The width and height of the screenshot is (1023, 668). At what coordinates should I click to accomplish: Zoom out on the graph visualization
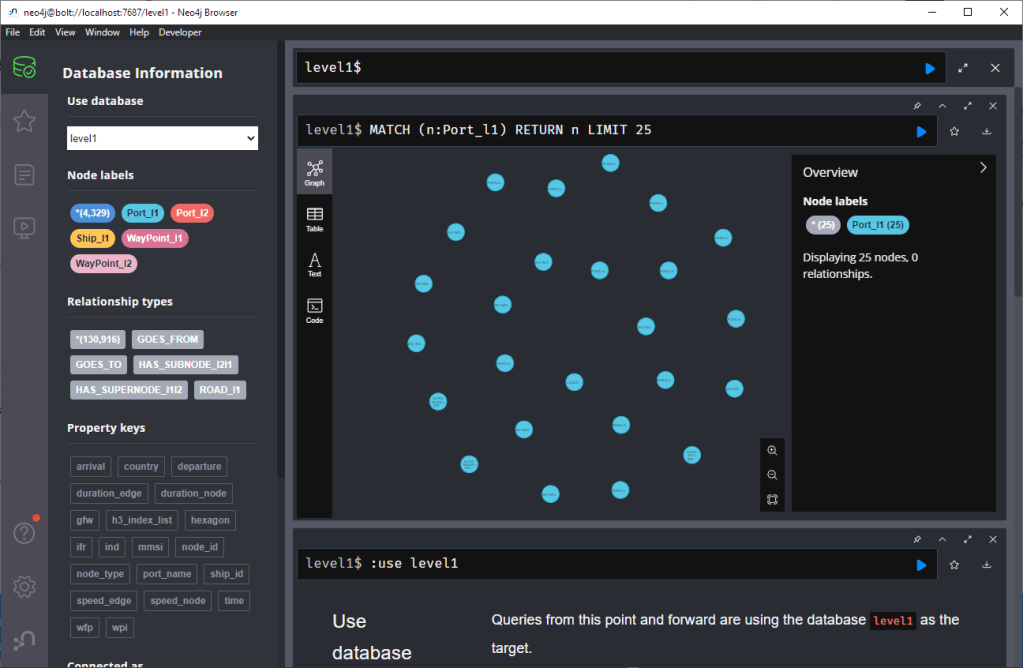click(x=772, y=475)
